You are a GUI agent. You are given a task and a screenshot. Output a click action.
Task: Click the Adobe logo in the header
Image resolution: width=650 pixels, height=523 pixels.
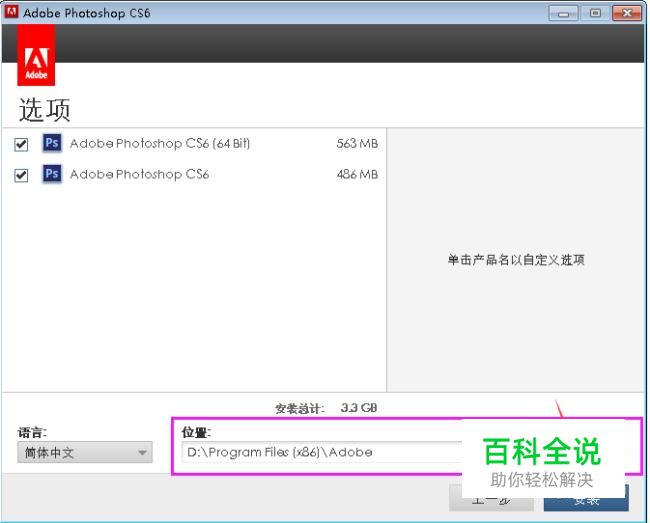(x=36, y=55)
